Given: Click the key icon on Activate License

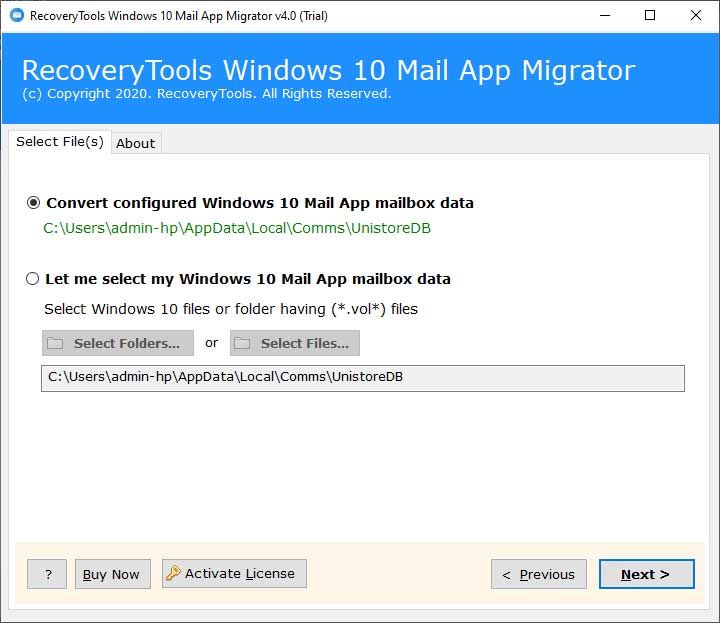Looking at the screenshot, I should click(x=173, y=573).
